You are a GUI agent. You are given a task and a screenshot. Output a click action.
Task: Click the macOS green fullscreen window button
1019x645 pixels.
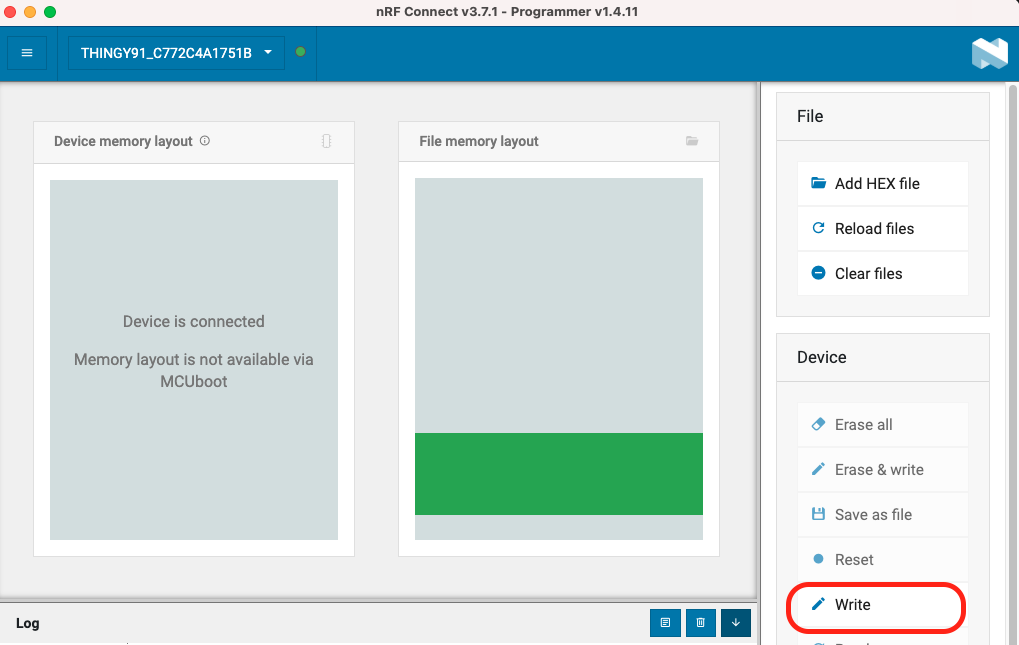[x=50, y=12]
